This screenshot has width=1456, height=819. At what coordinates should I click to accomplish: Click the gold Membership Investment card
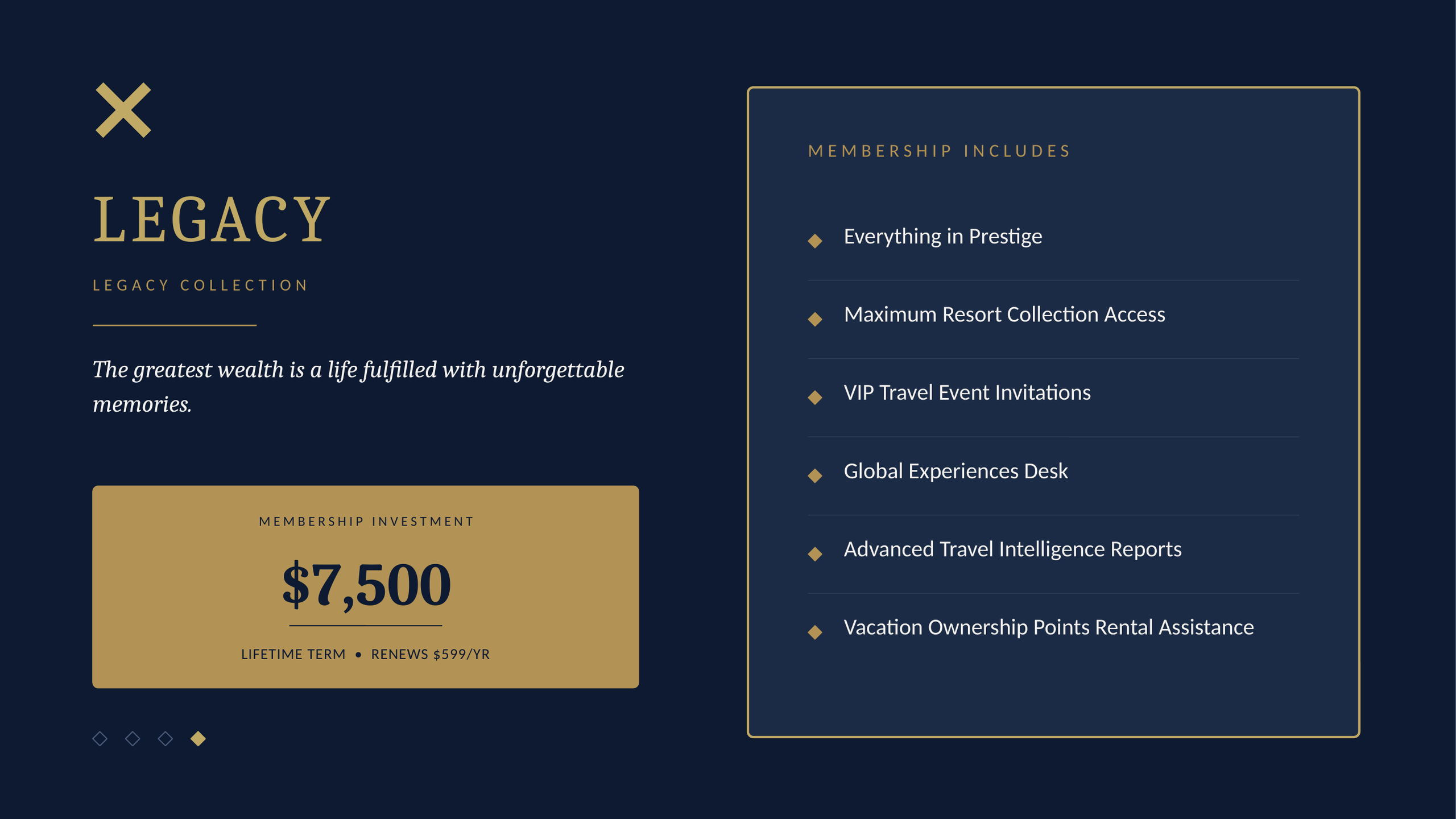[x=366, y=586]
